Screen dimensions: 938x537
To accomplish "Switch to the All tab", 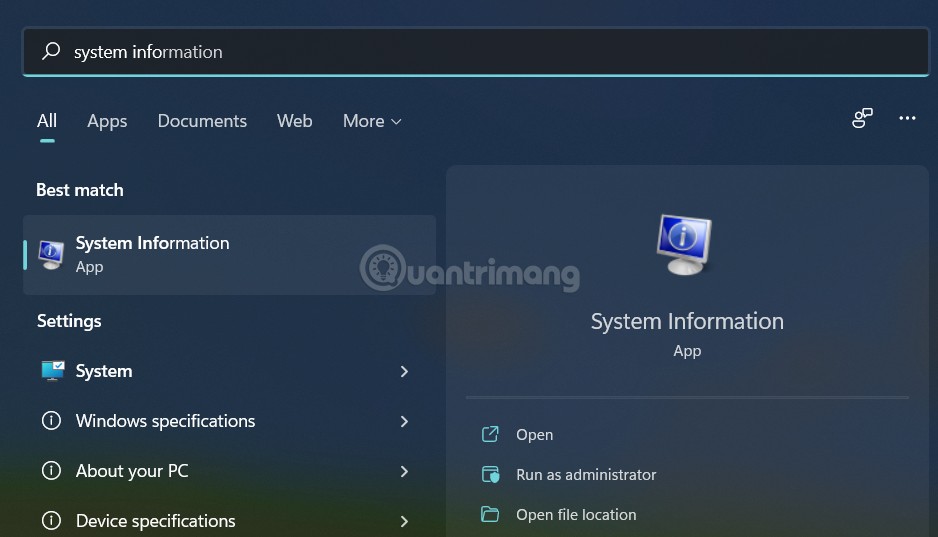I will click(x=47, y=121).
